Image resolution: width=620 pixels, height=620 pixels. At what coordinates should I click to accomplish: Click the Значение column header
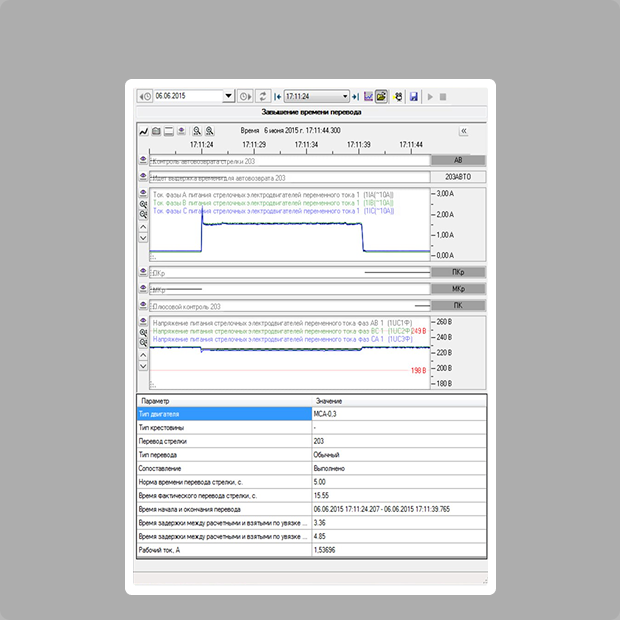point(399,401)
